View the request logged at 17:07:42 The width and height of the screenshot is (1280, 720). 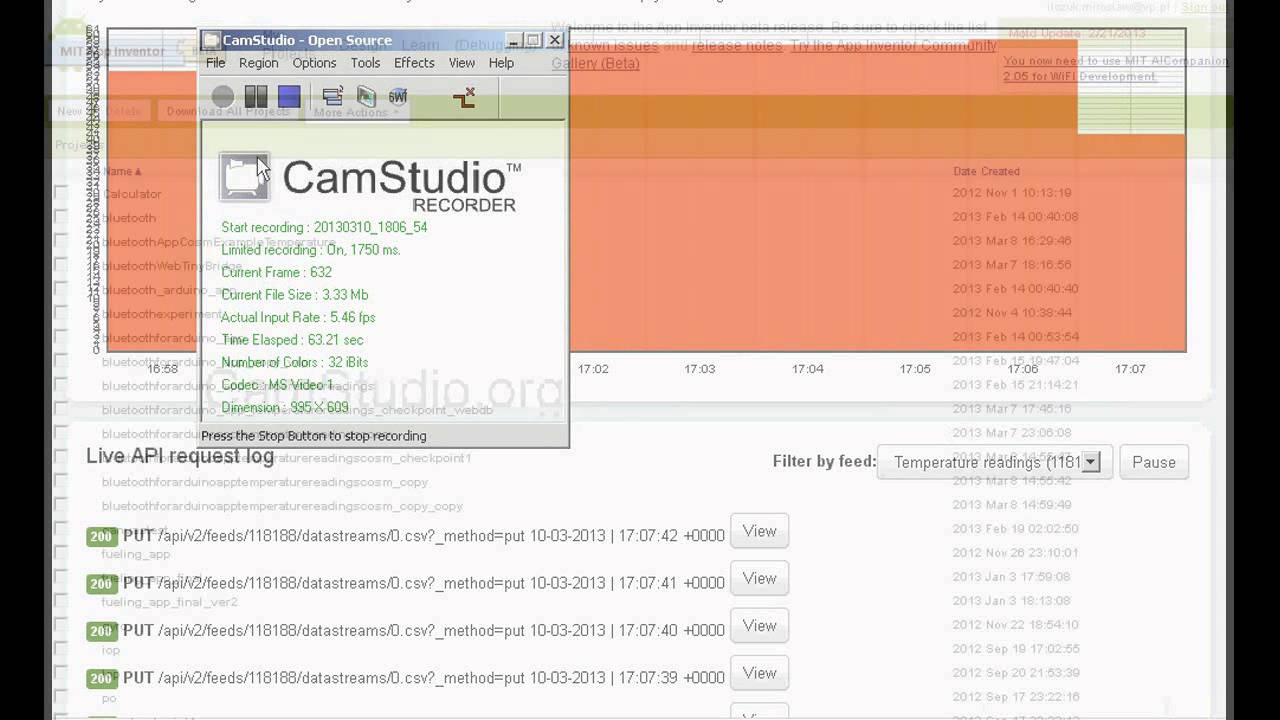(x=760, y=531)
